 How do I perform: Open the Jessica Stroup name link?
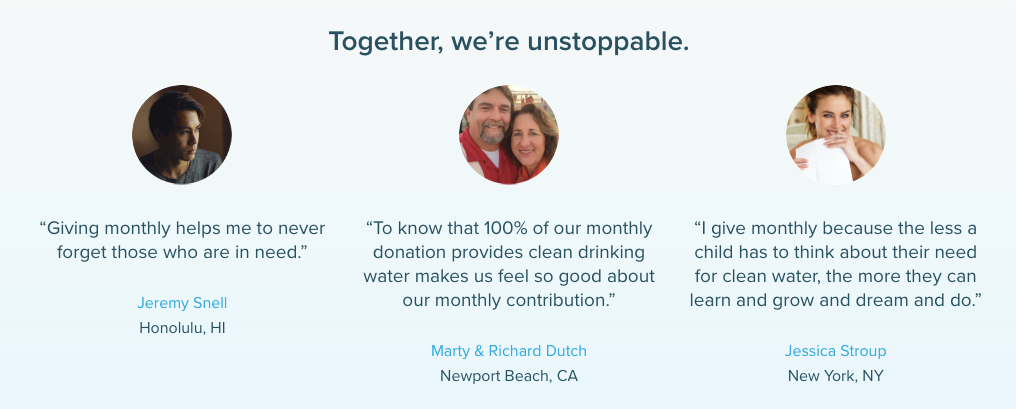(835, 351)
